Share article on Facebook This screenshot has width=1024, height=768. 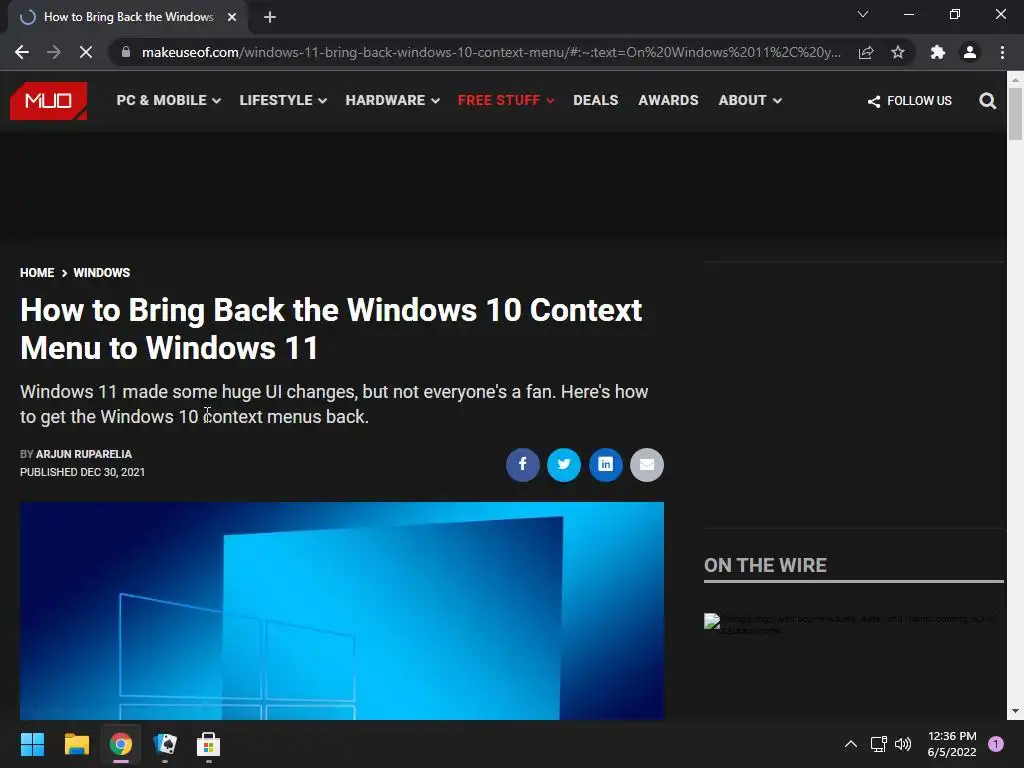pyautogui.click(x=522, y=464)
